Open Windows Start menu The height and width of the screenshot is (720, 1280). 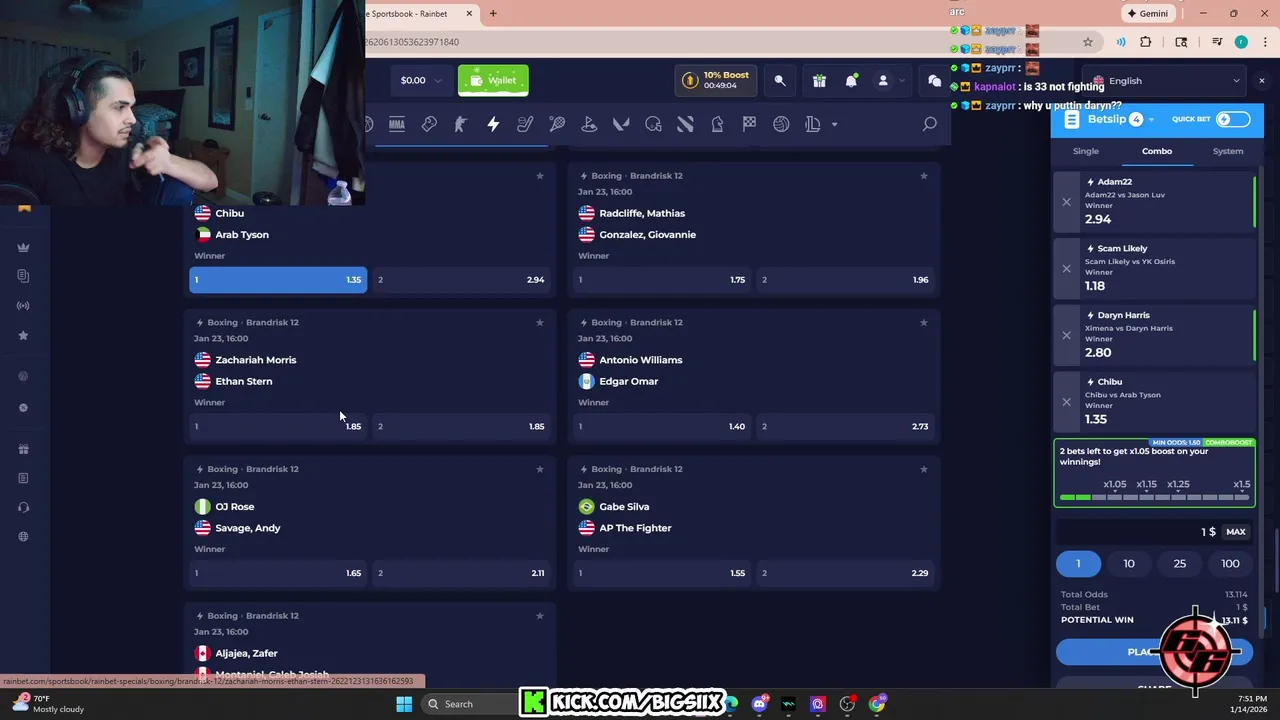click(404, 704)
